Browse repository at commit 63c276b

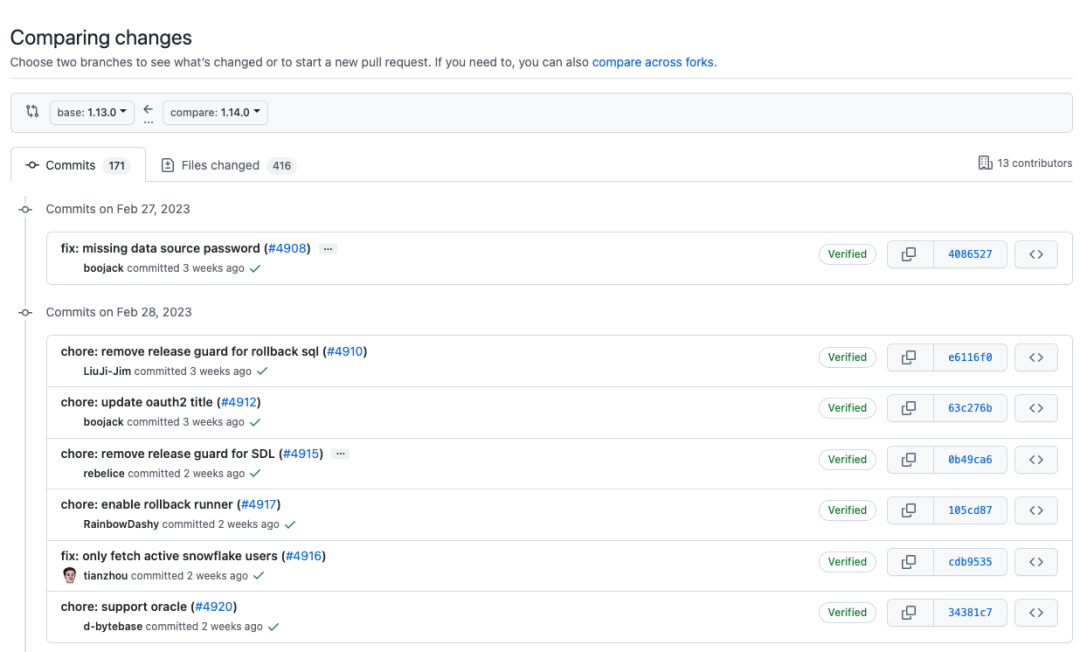[x=1036, y=408]
